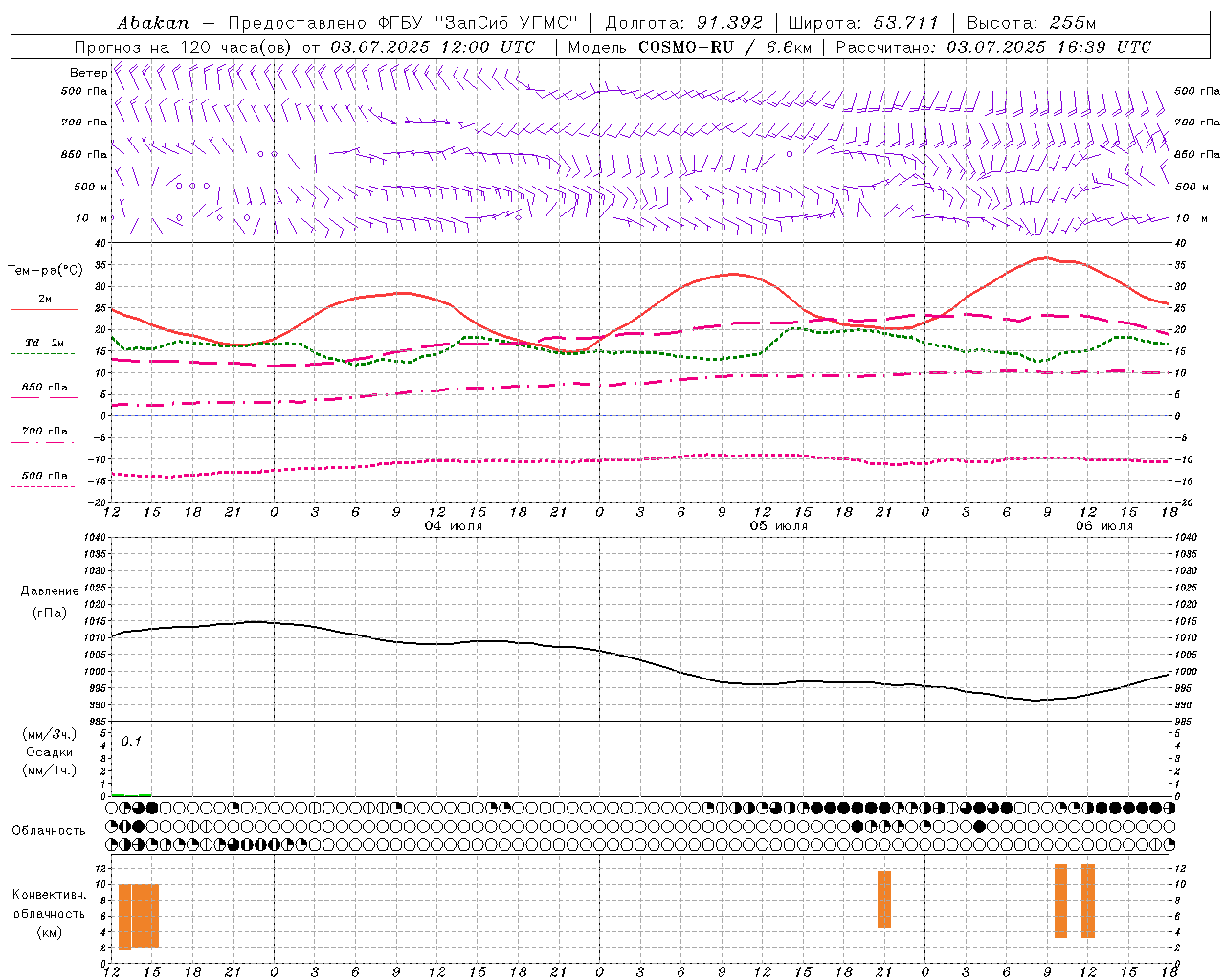Screen dimensions: 1225x980
Task: Click the Прогноз на 120 часа(ов) text
Action: point(184,47)
